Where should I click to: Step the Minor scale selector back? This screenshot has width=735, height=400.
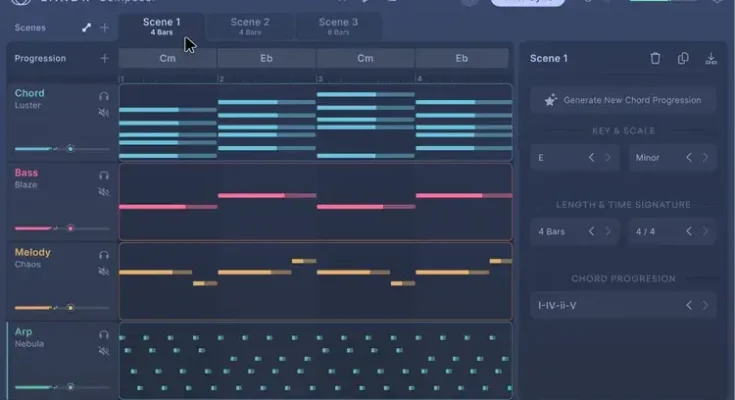click(x=688, y=157)
